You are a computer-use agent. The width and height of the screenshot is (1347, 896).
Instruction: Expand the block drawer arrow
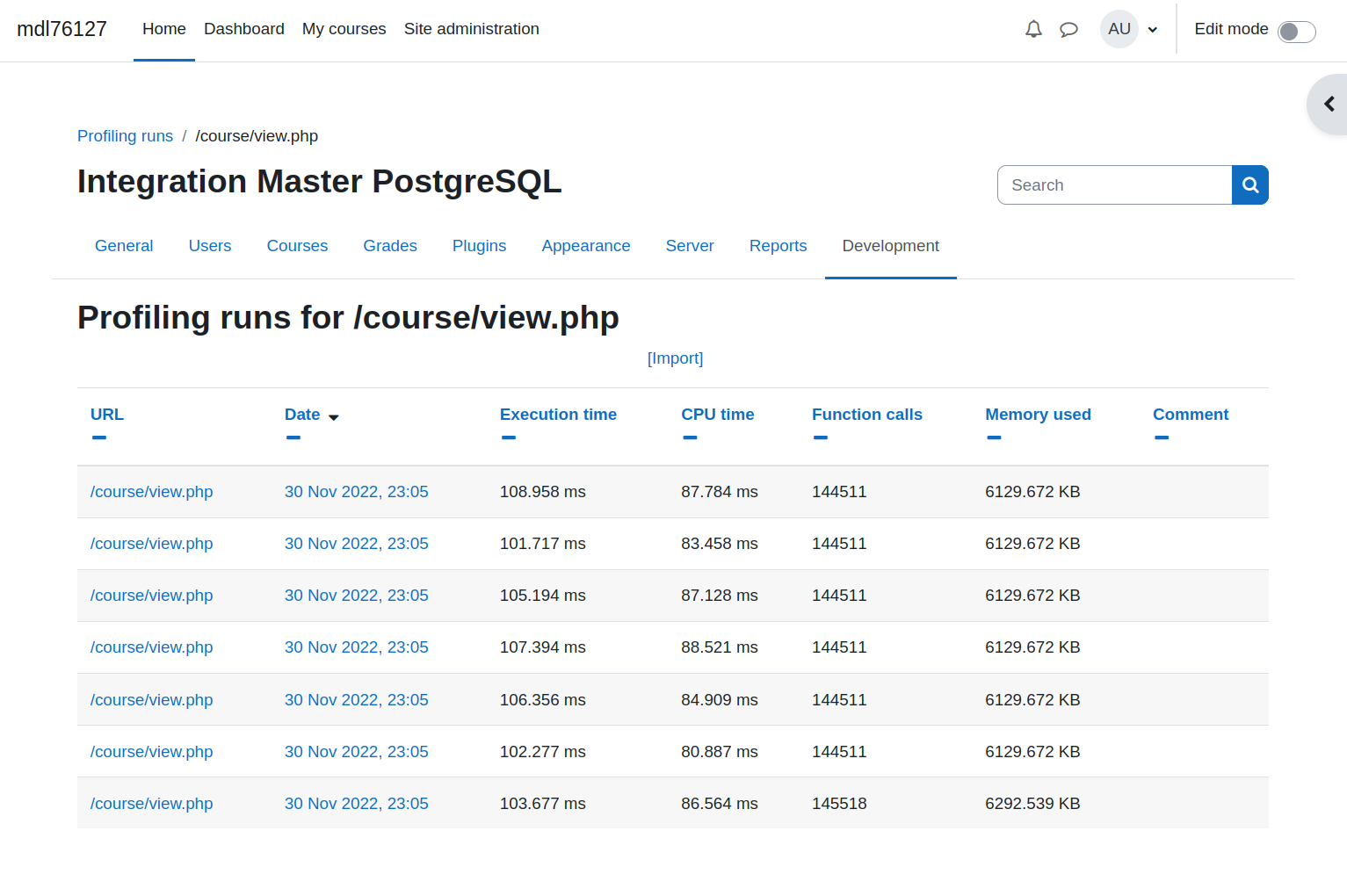1329,105
